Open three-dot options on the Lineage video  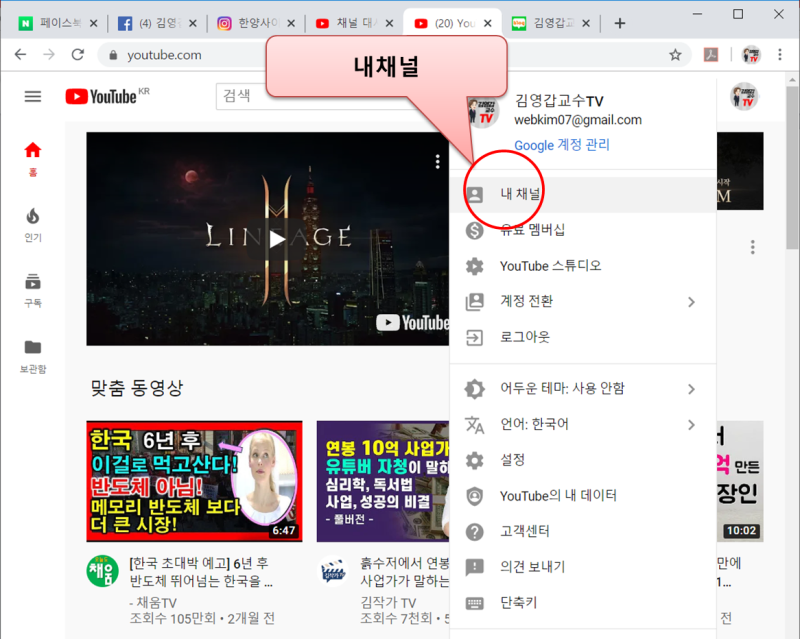437,161
